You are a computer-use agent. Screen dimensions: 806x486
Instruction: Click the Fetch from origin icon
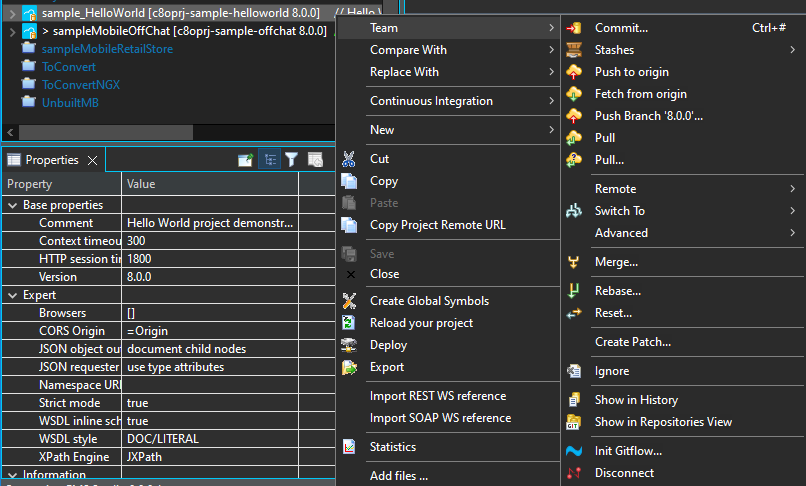click(x=574, y=94)
